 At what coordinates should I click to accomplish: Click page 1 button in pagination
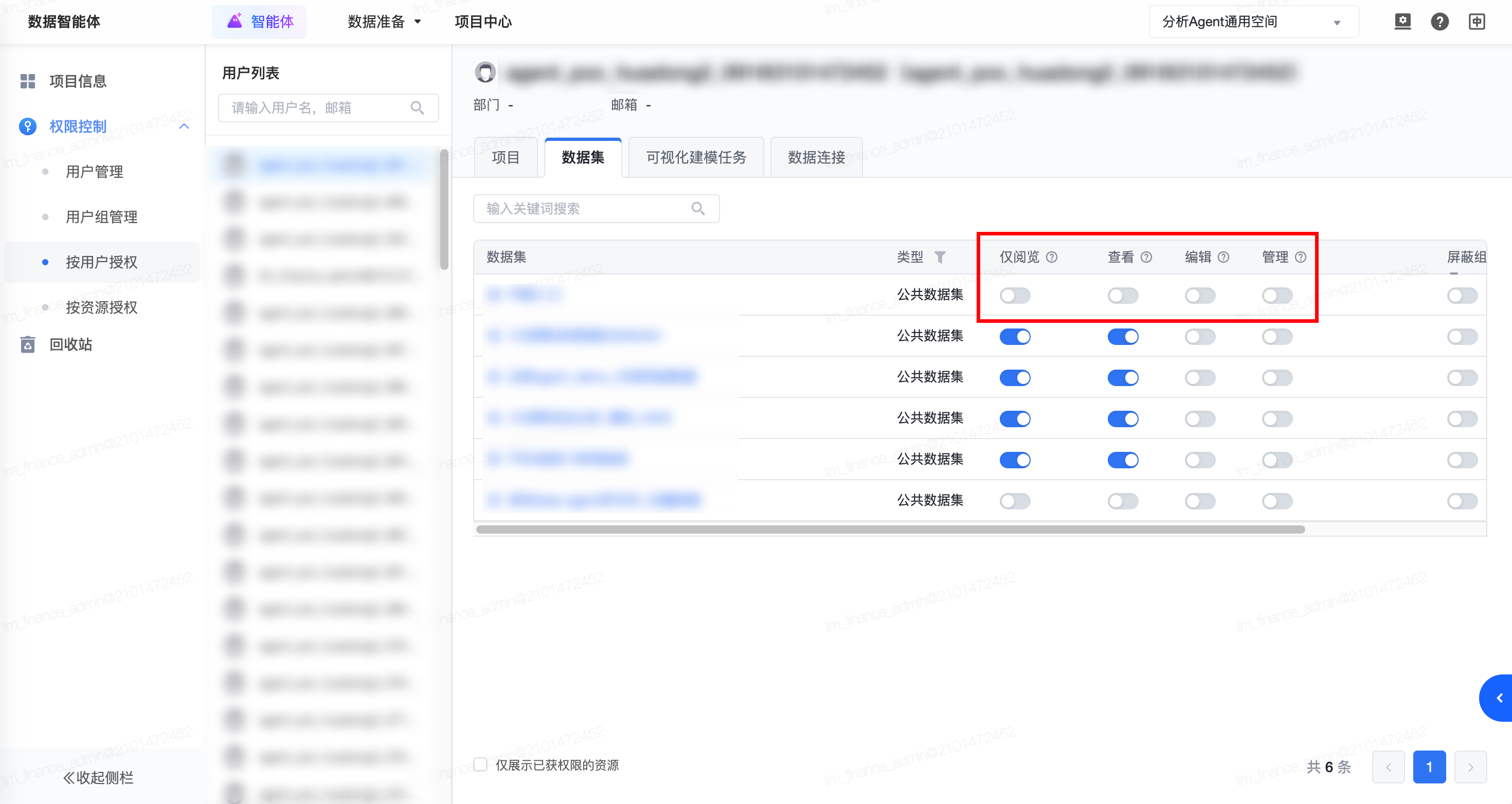coord(1429,766)
